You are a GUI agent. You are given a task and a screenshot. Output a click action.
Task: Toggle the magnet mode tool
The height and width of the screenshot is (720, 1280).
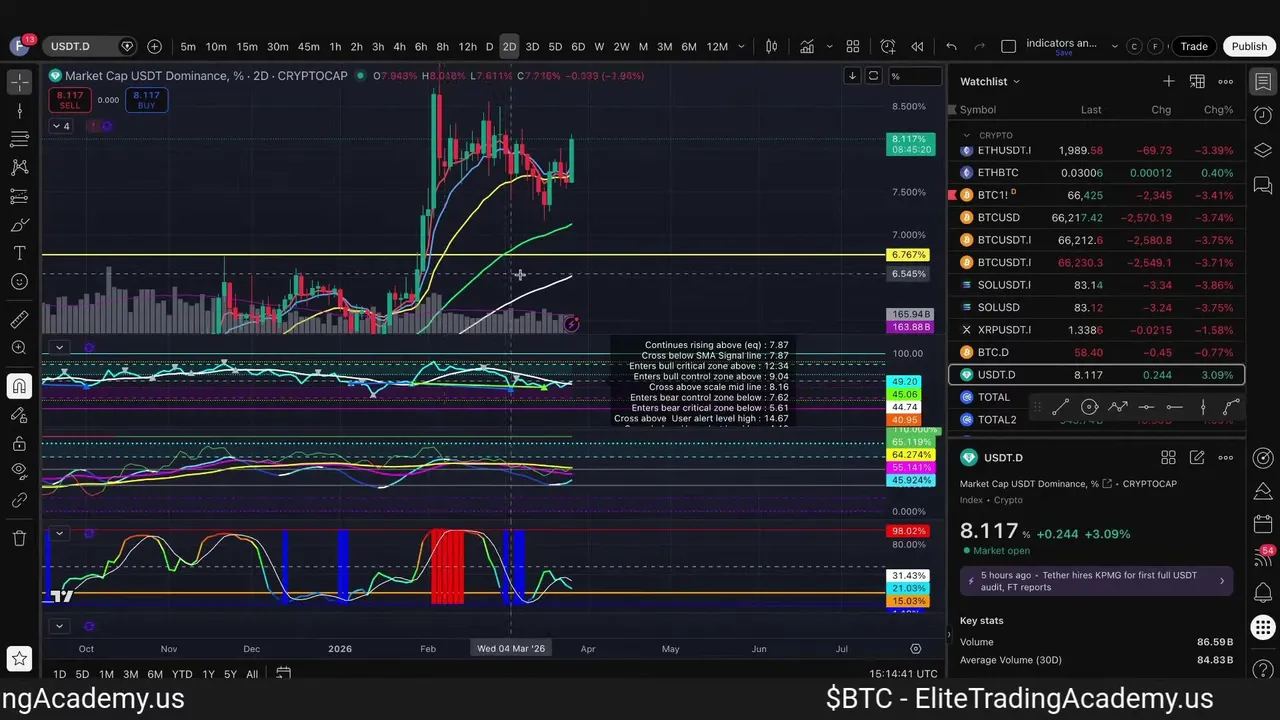[19, 386]
